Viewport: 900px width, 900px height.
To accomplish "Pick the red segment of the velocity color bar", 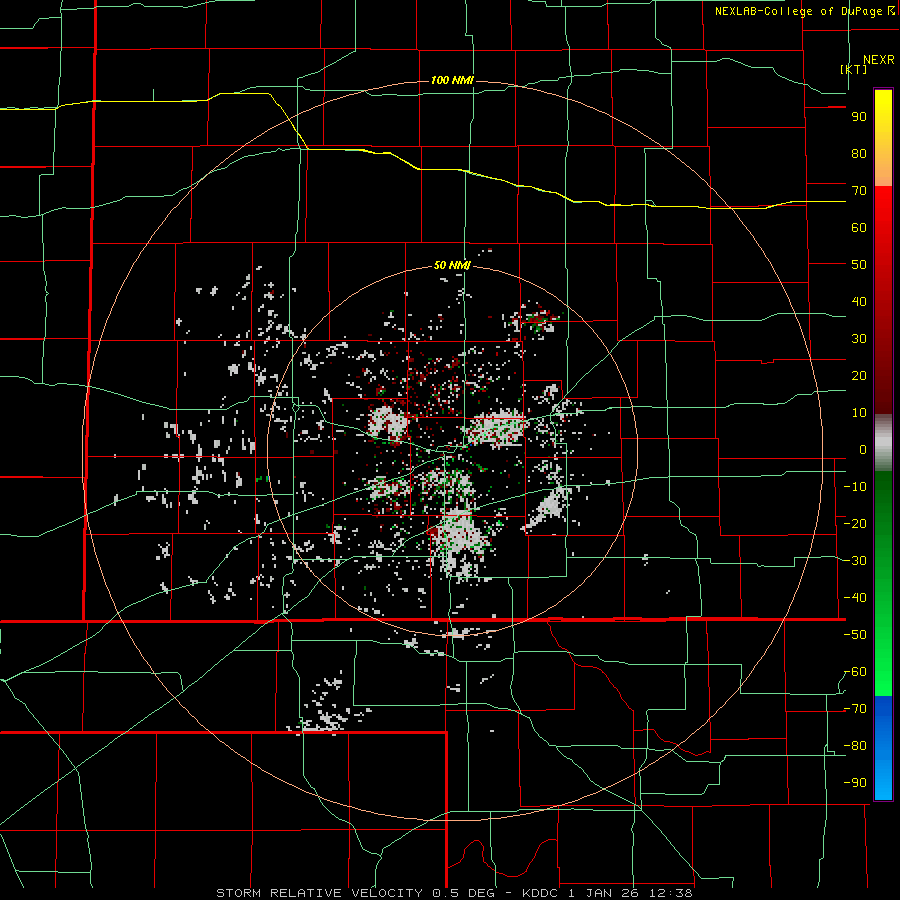I will pyautogui.click(x=883, y=300).
